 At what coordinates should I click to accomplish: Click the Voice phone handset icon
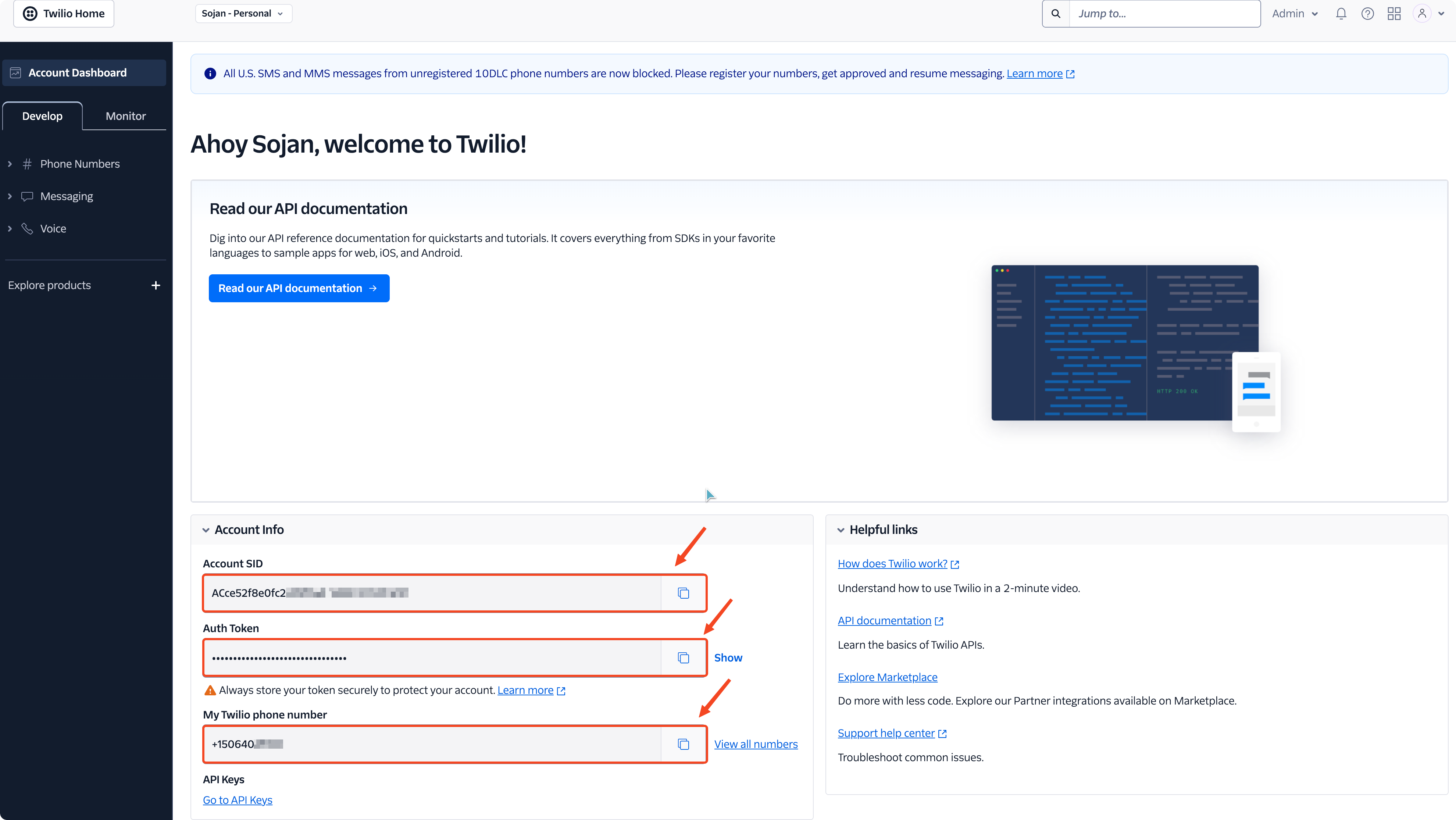[26, 228]
